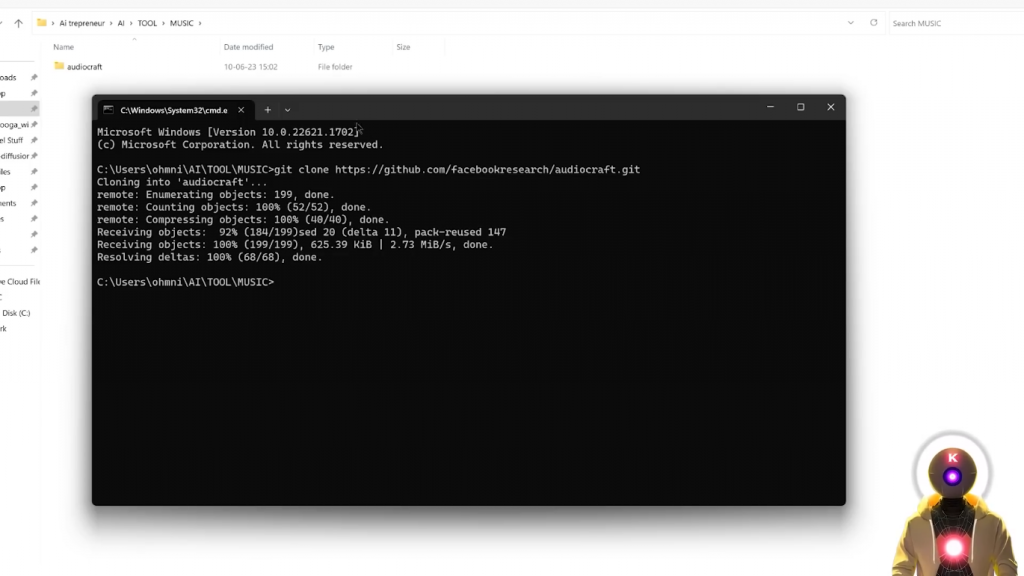Open the 'Stuff' sidebar folder

coord(13,140)
